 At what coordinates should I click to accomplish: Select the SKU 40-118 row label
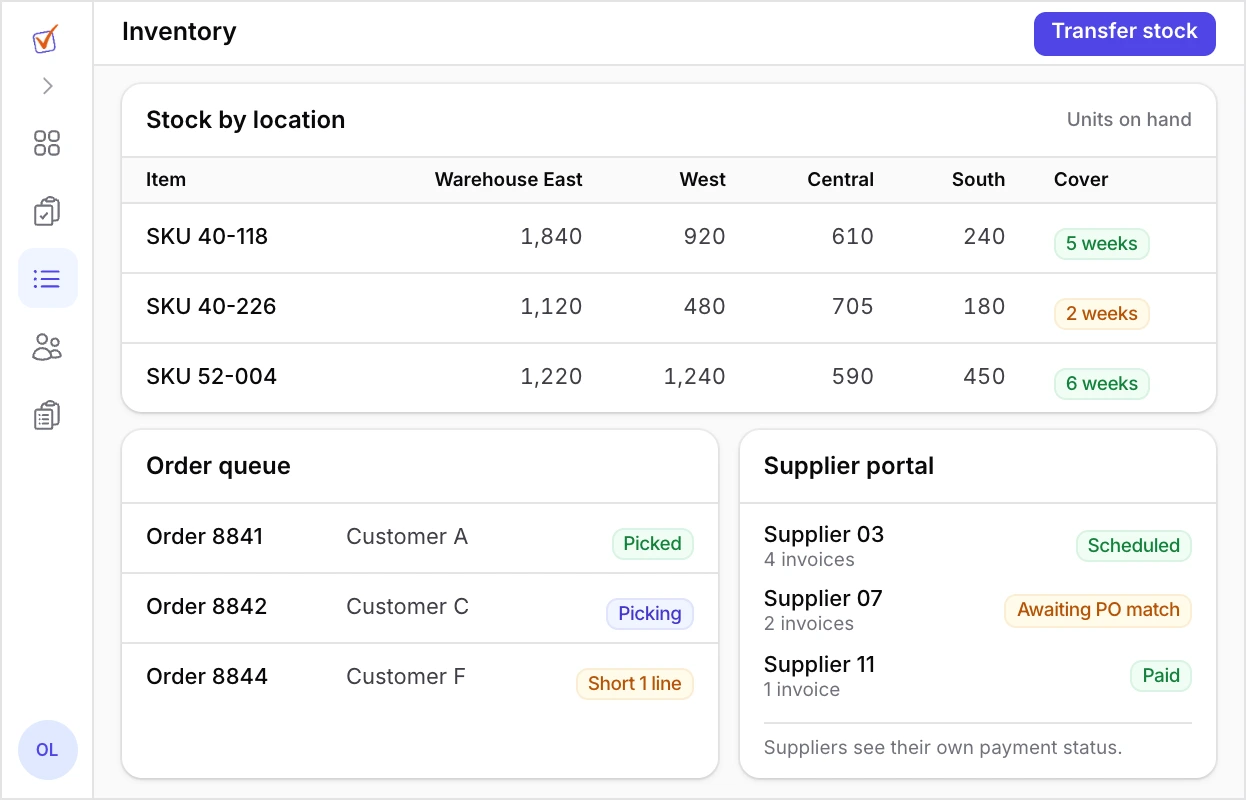coord(207,237)
